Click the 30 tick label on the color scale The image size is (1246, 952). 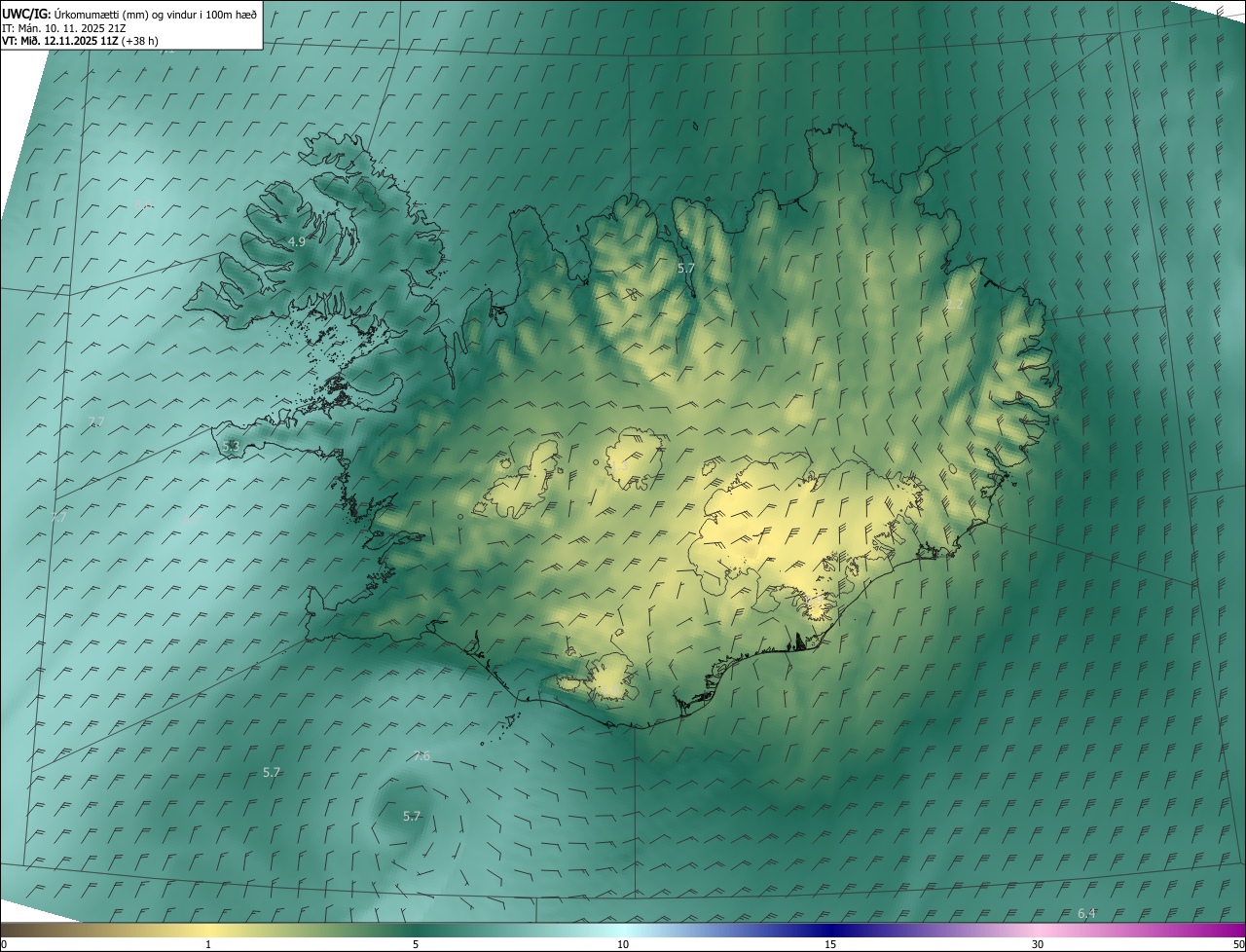click(x=1038, y=944)
